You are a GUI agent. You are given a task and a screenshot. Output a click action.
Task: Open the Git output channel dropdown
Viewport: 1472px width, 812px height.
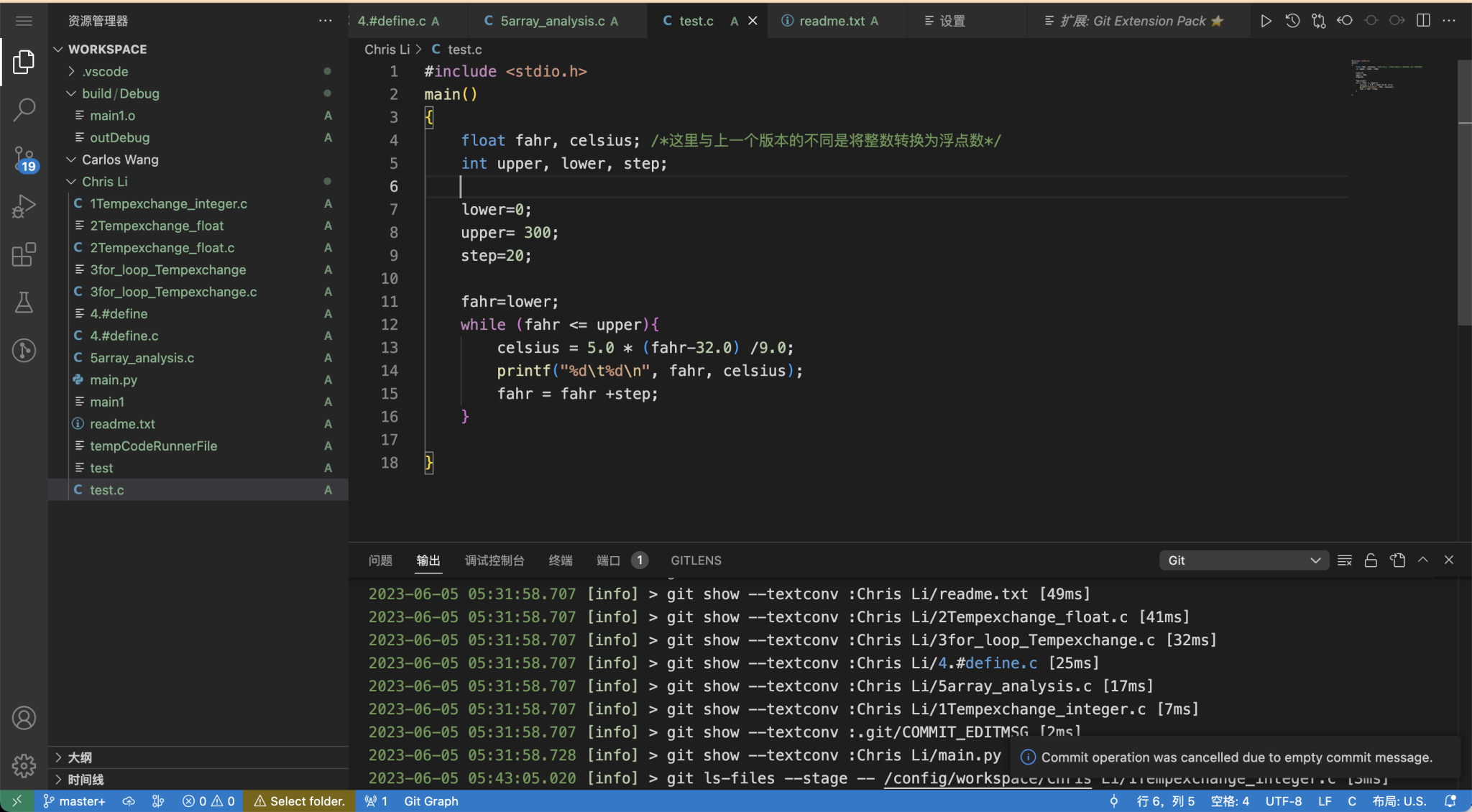(x=1243, y=560)
